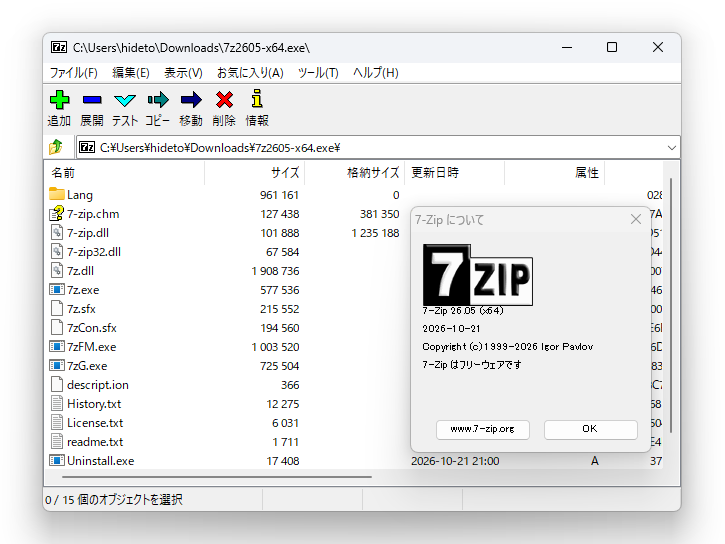Viewport: 725px width, 544px height.
Task: Select the License.txt document icon
Action: 56,422
